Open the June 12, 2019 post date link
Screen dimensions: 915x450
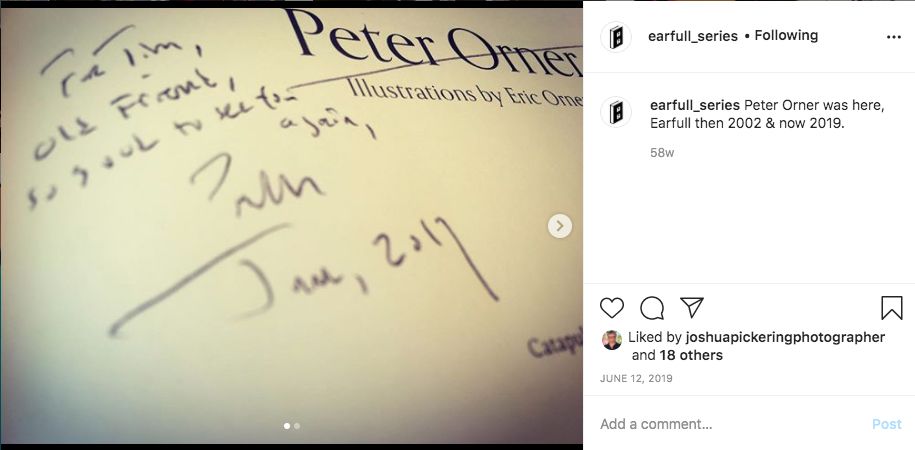click(636, 378)
